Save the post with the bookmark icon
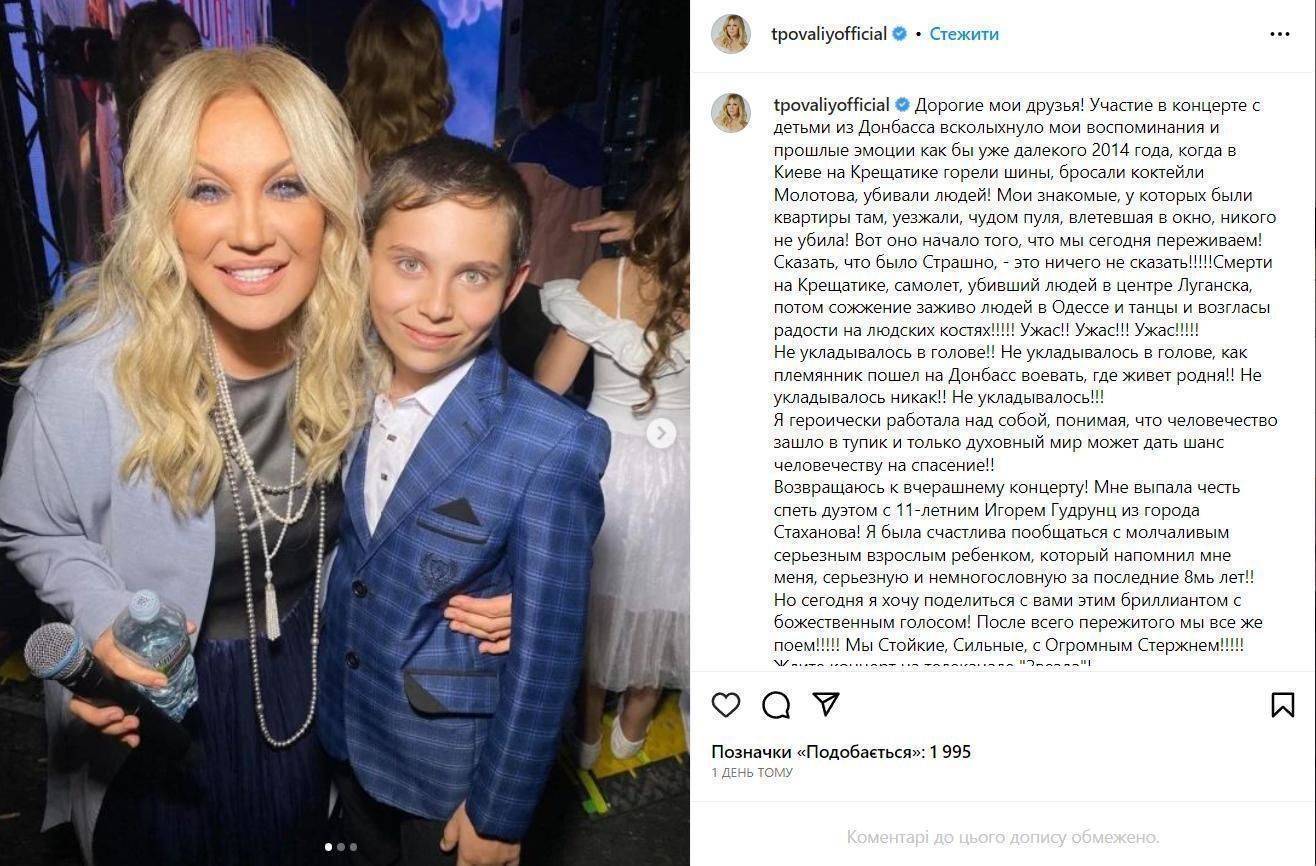This screenshot has height=866, width=1316. pos(1282,705)
